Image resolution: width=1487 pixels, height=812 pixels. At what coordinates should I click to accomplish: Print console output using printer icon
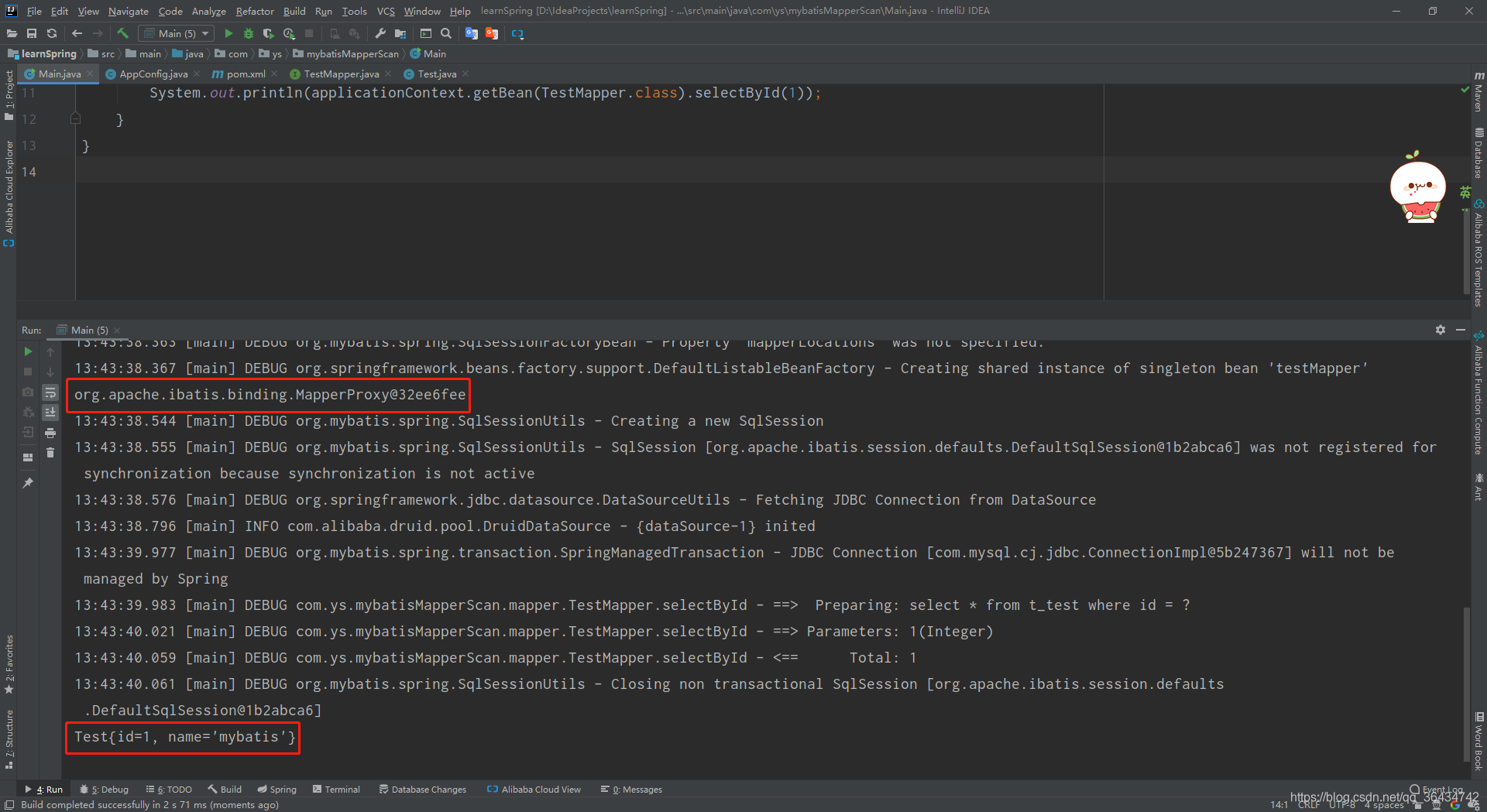pyautogui.click(x=50, y=433)
